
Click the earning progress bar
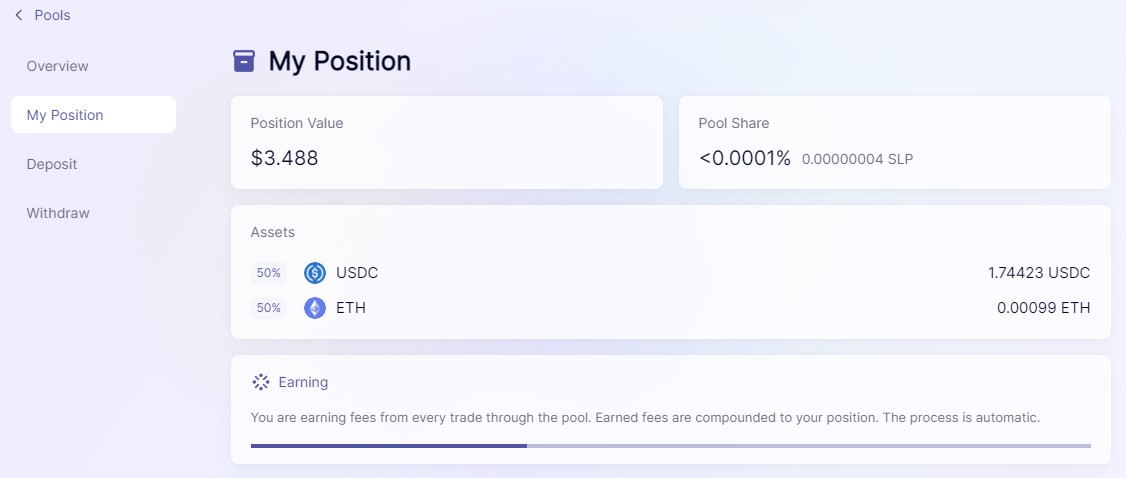(x=671, y=446)
